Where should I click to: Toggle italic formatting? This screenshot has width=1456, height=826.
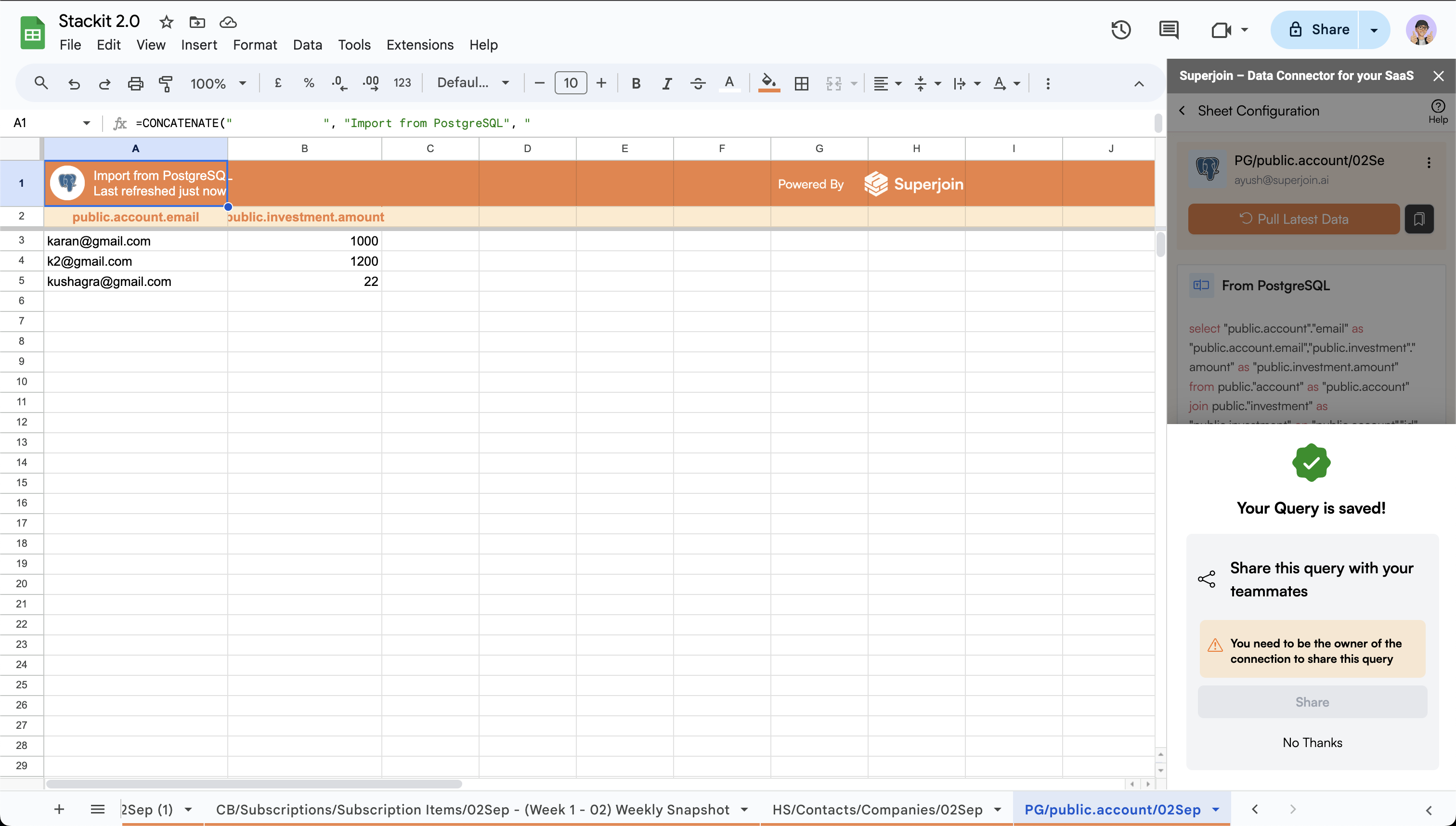[667, 83]
